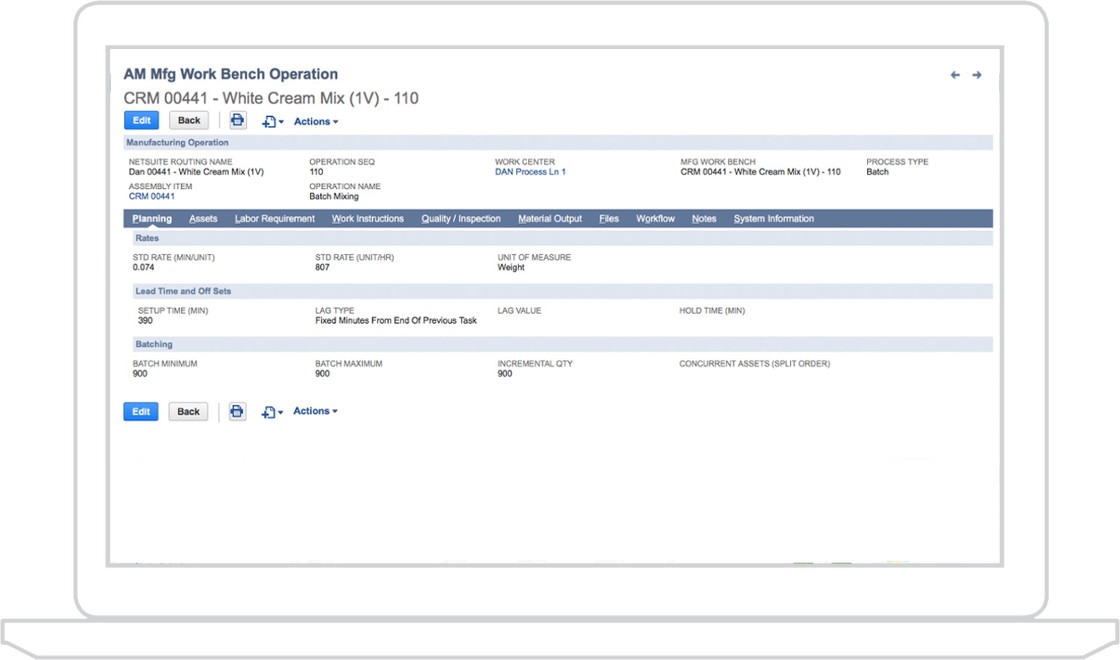Expand Actions dropdown below the Batching section
Screen dimensions: 1120x660
[315, 411]
